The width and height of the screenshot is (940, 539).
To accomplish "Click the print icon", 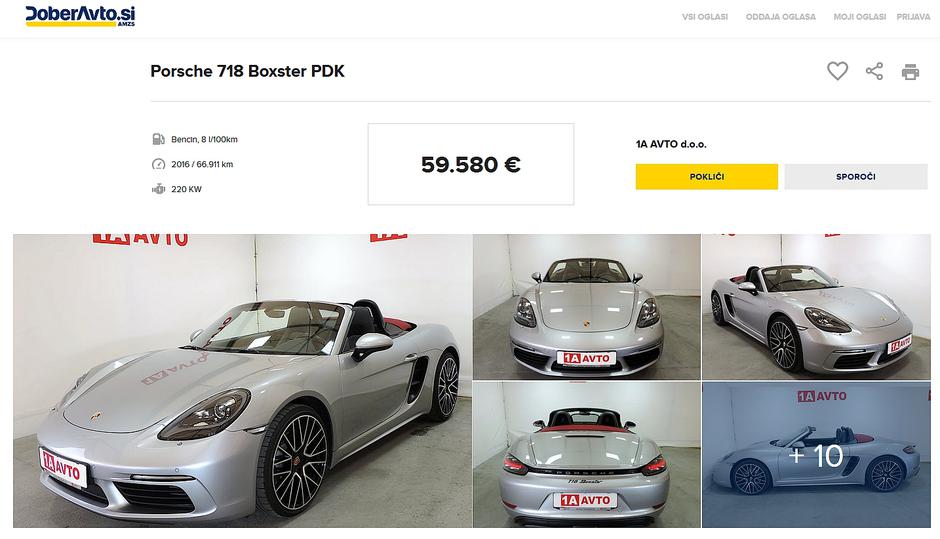I will point(910,71).
